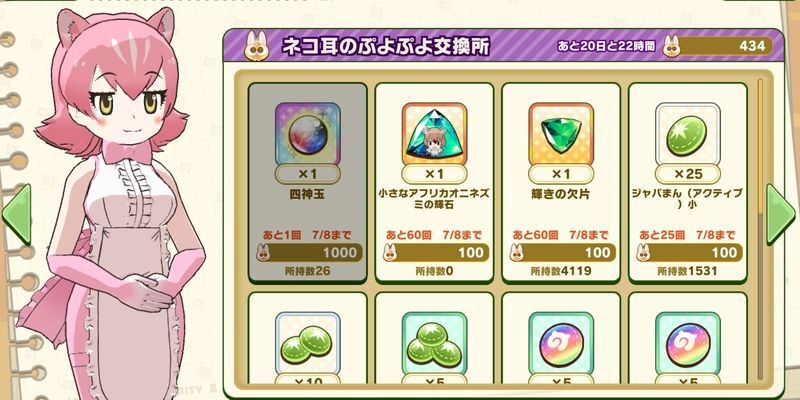Go to next page with right green arrow

781,214
